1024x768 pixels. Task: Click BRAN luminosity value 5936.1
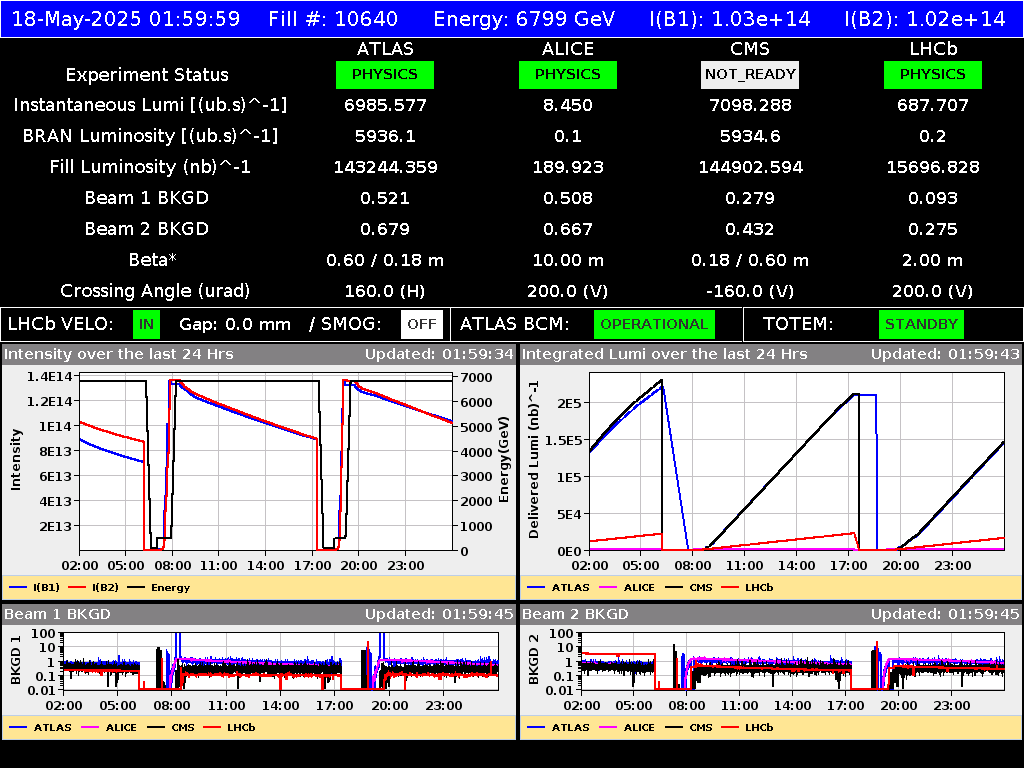coord(385,136)
